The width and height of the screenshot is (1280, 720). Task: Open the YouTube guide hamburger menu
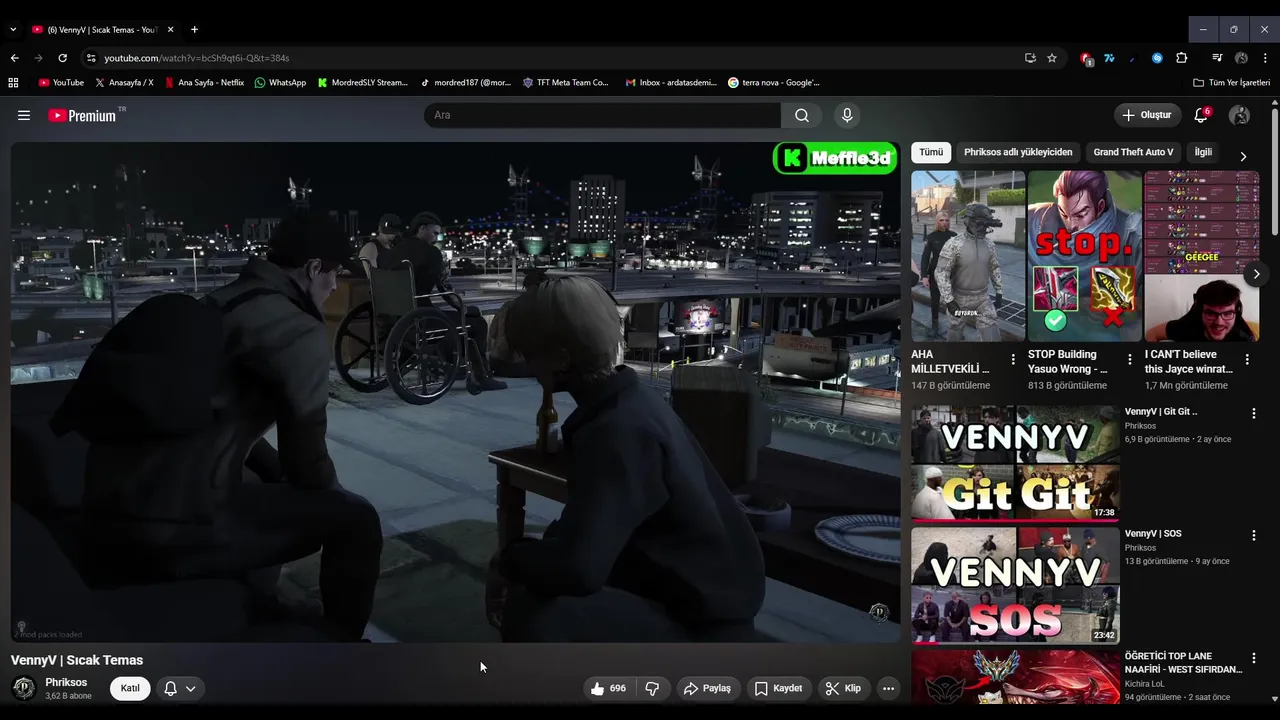(24, 115)
